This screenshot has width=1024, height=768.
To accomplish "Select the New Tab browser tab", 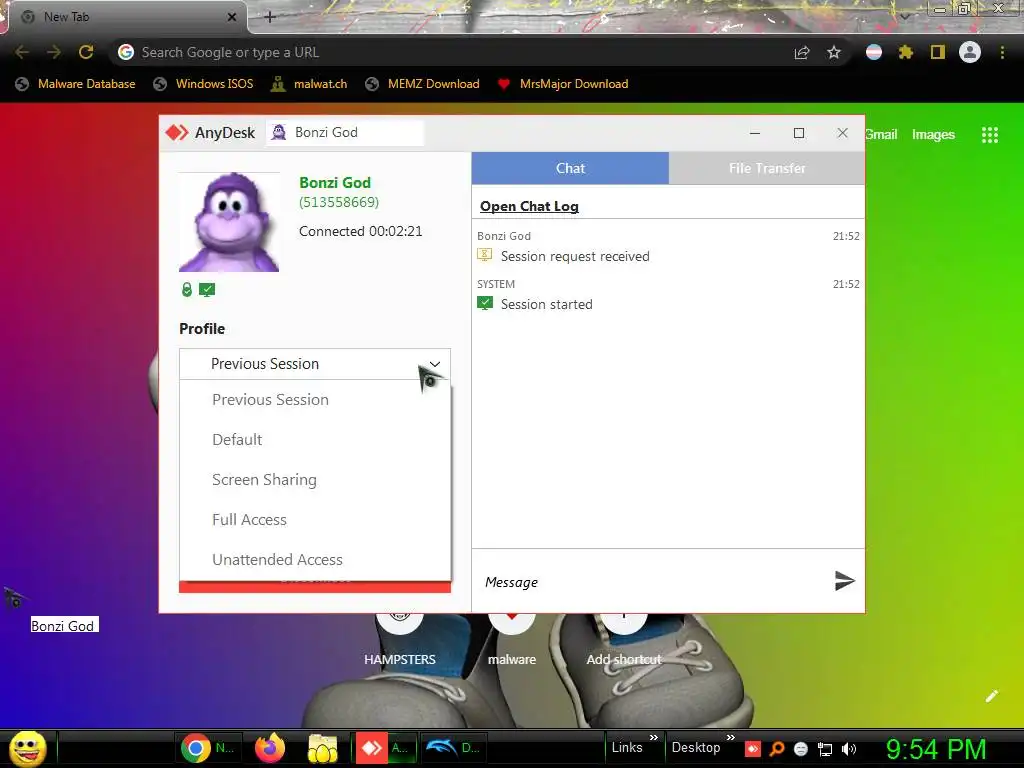I will [x=127, y=17].
